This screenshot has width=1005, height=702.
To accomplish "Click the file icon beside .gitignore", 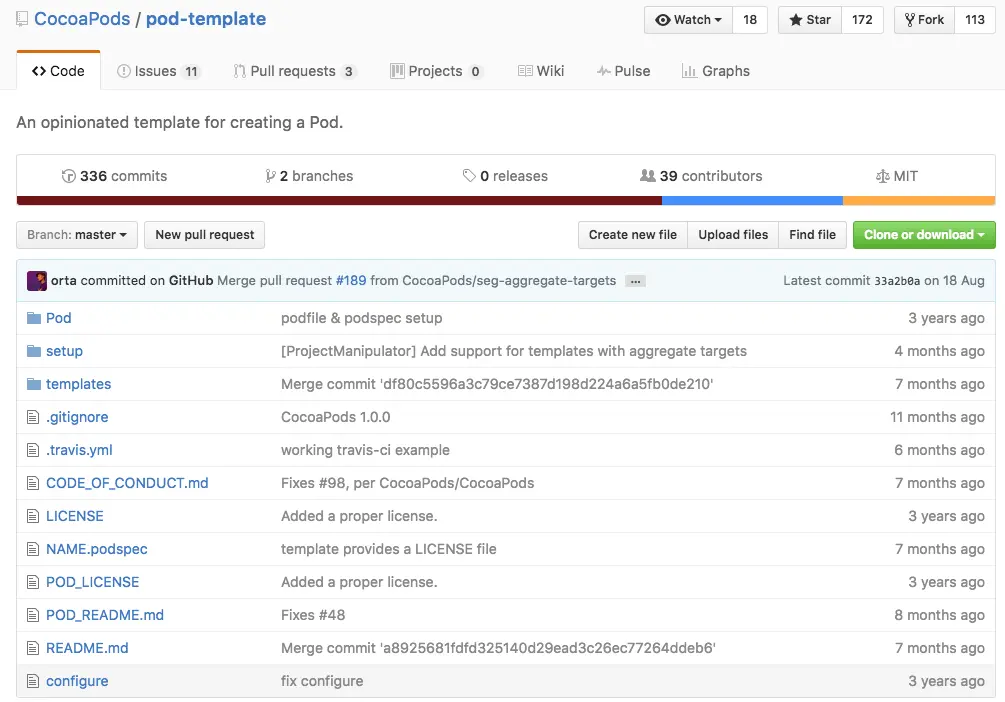I will point(34,417).
